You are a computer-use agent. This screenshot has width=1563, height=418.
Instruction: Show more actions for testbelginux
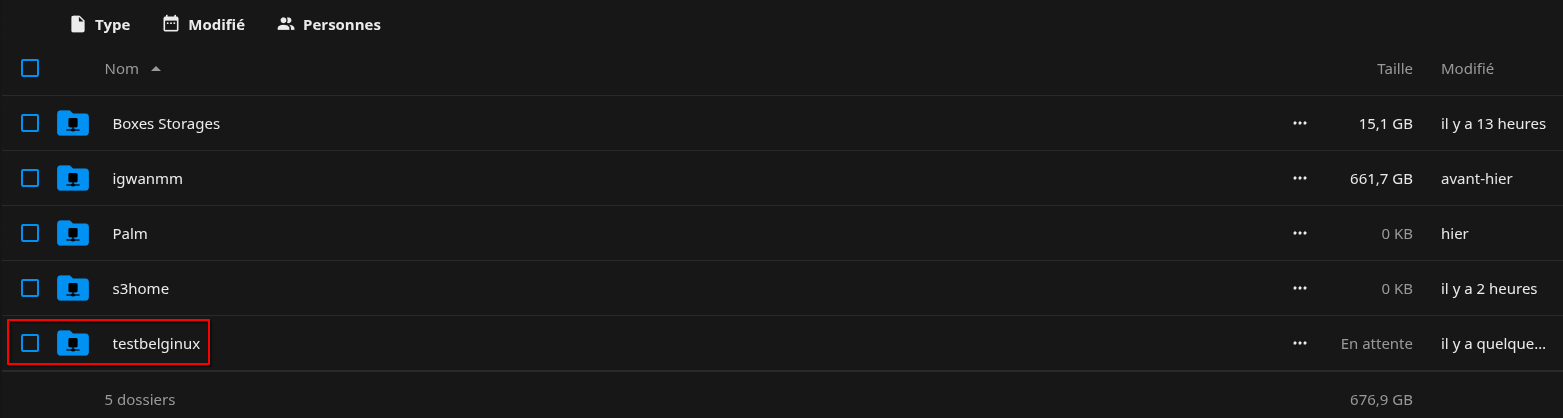click(1299, 343)
